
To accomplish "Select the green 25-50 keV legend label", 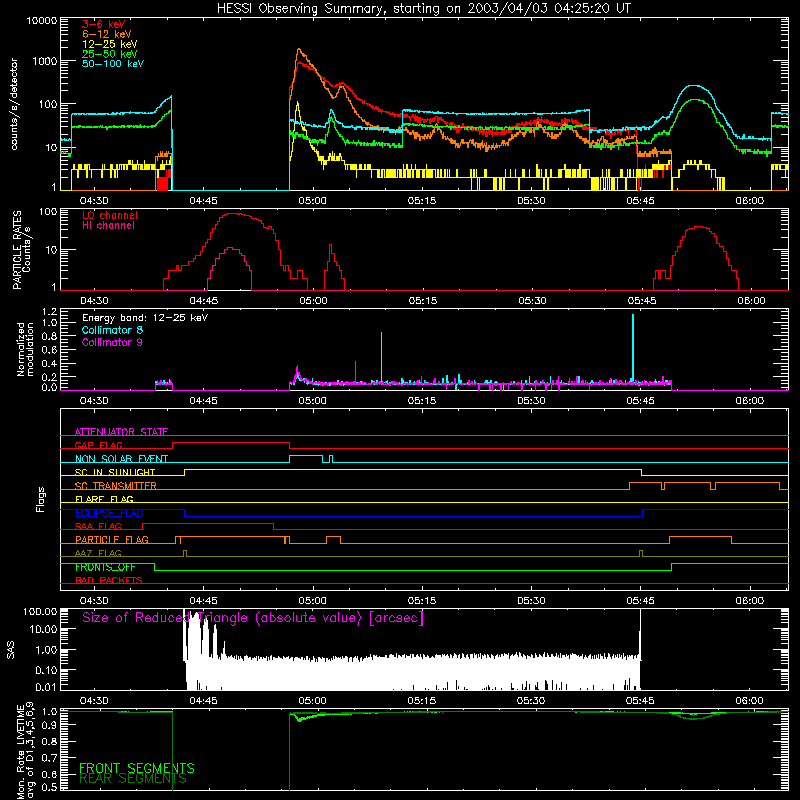I will [110, 54].
